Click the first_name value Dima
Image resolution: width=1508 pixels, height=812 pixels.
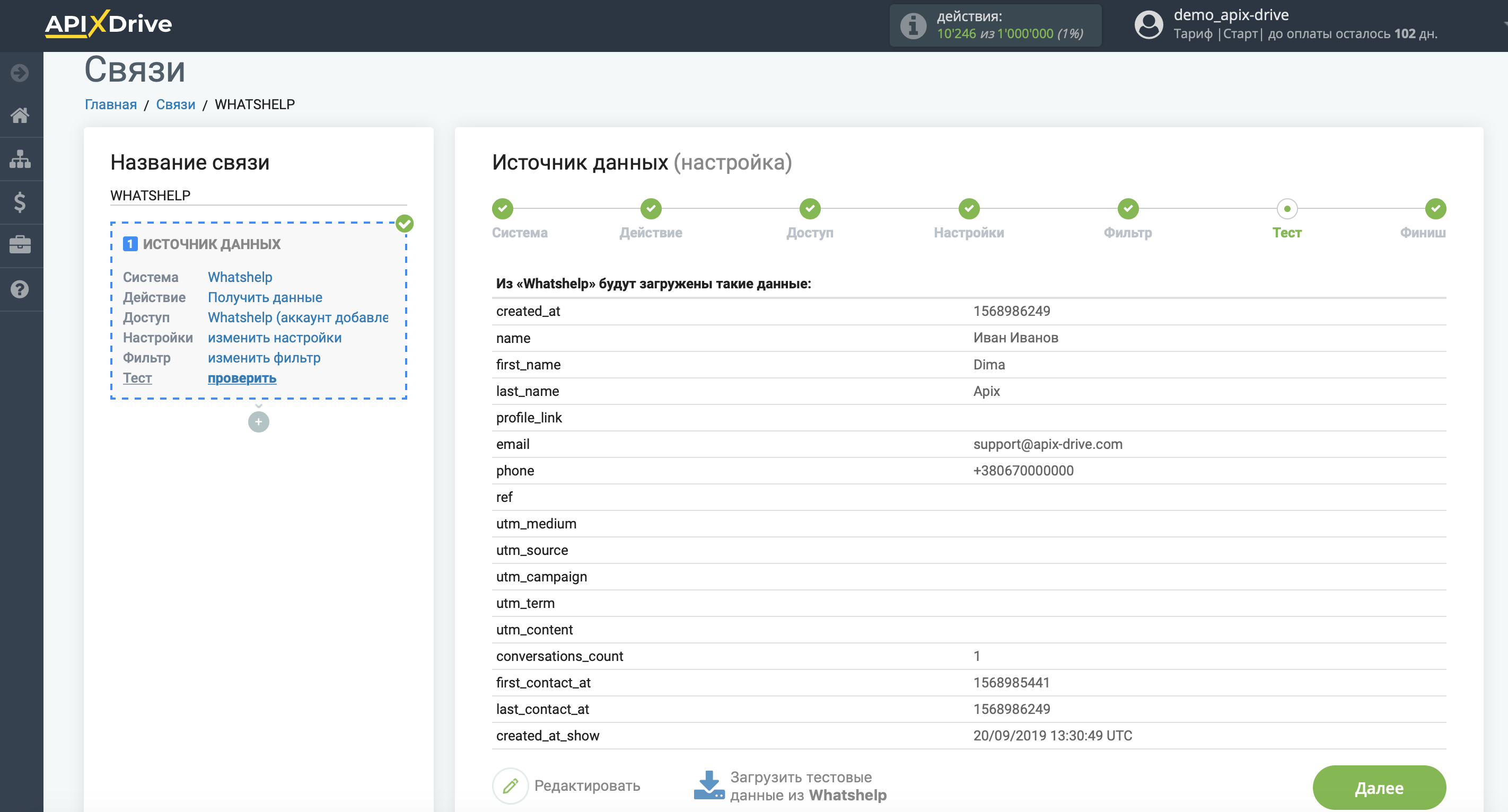coord(989,365)
